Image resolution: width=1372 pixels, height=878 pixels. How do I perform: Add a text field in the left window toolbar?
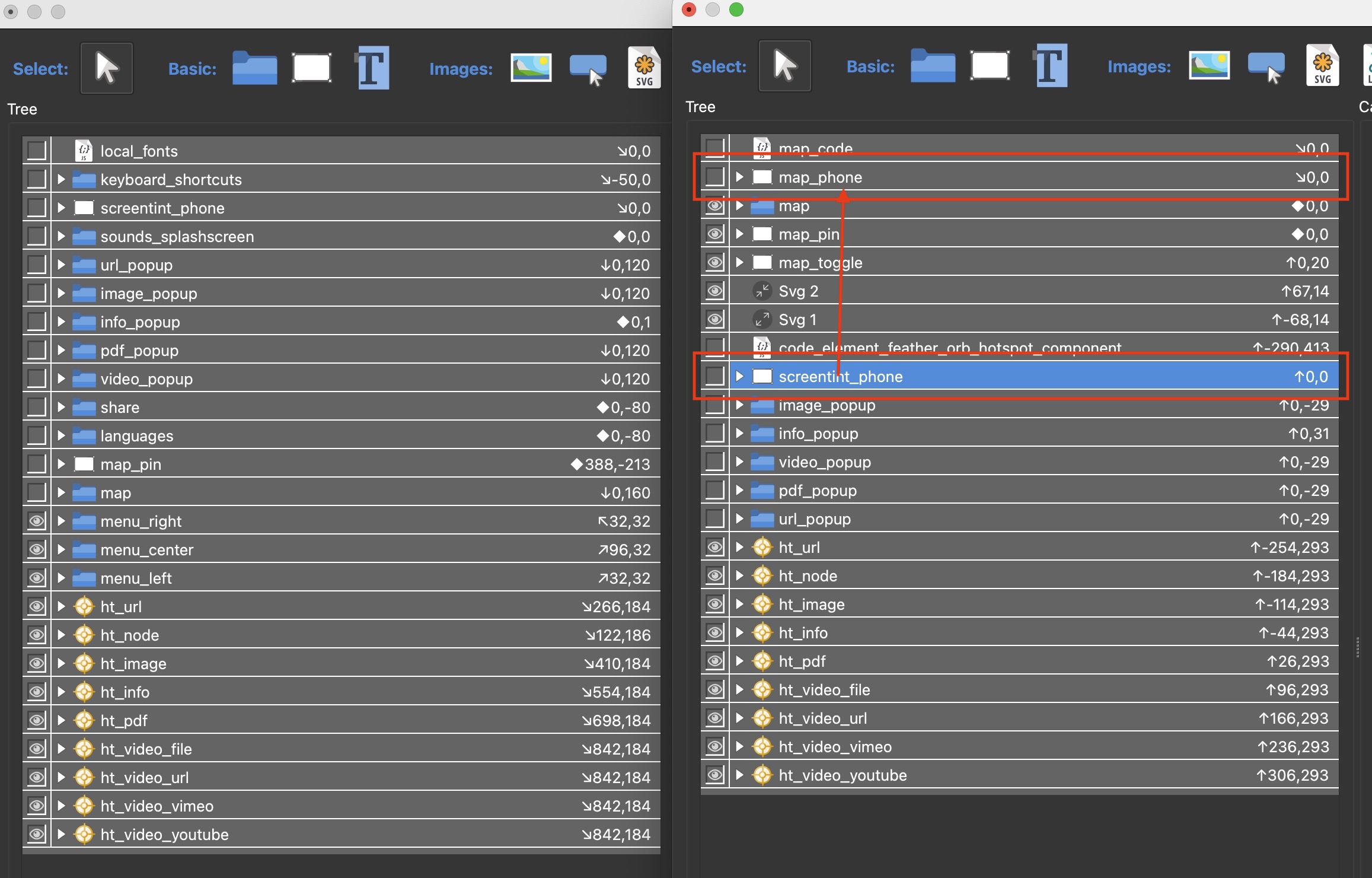coord(372,68)
